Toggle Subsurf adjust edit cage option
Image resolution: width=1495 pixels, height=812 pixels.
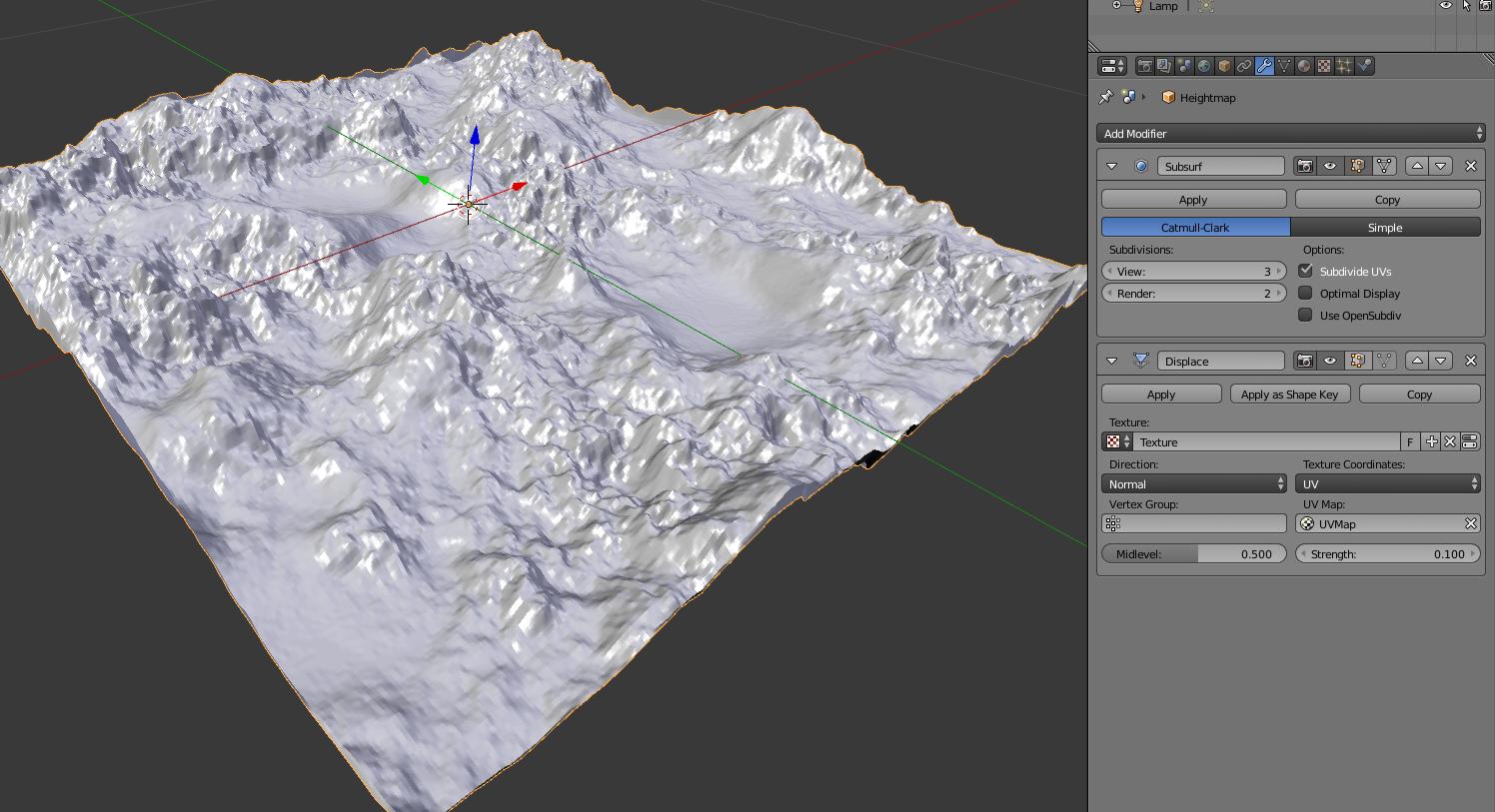1384,166
